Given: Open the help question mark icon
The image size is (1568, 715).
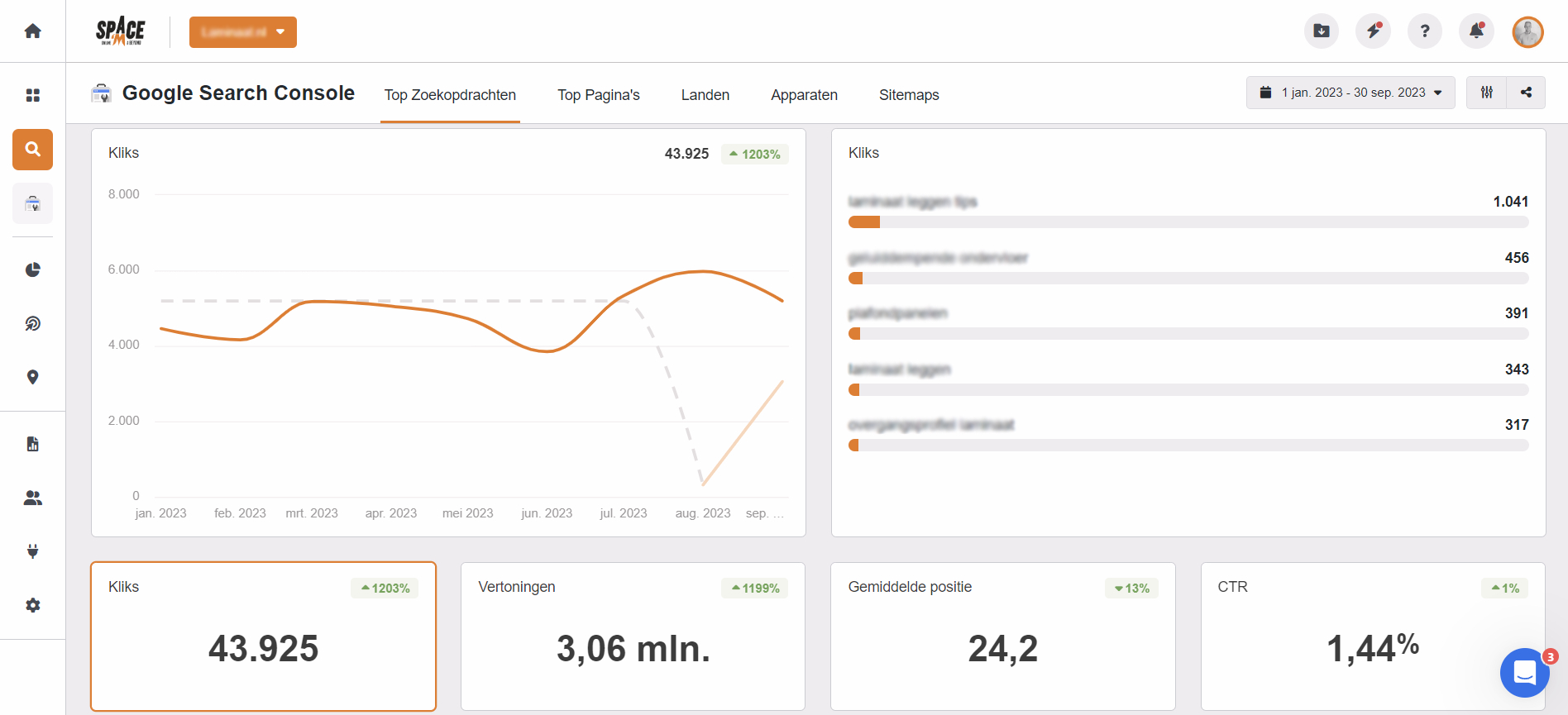Looking at the screenshot, I should [1425, 31].
